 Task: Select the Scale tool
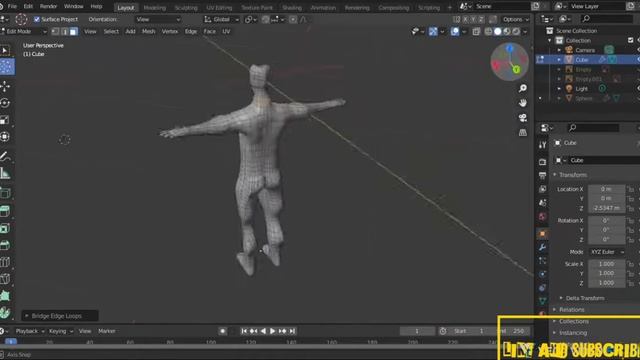[x=5, y=120]
